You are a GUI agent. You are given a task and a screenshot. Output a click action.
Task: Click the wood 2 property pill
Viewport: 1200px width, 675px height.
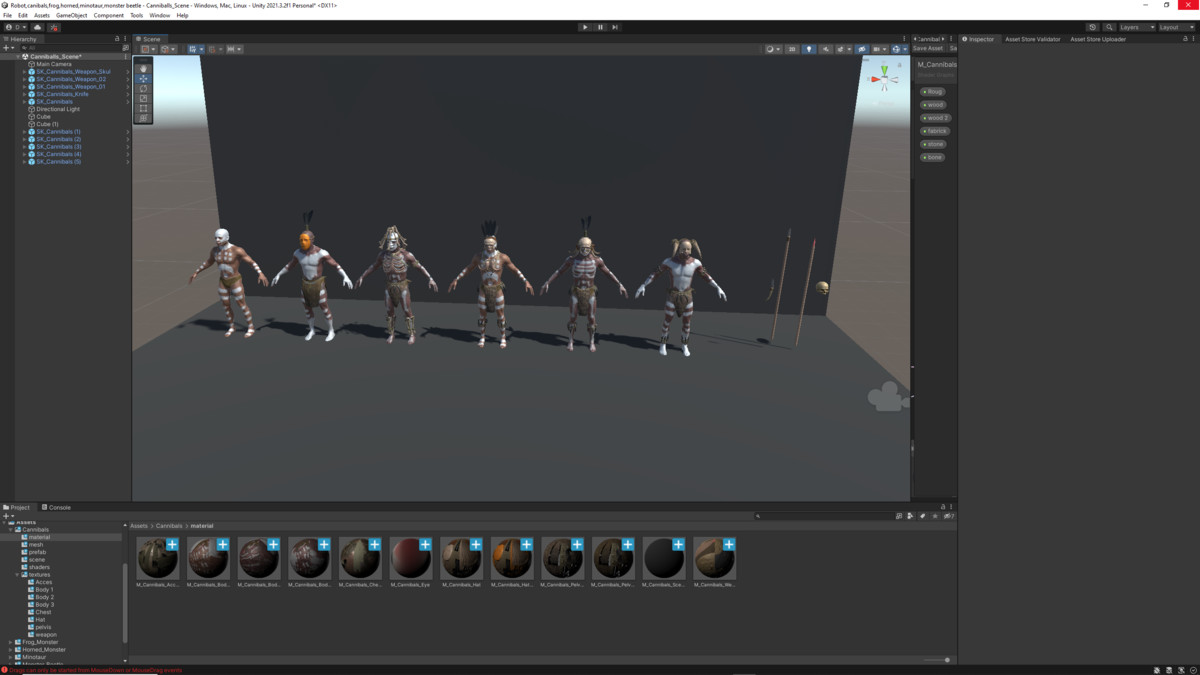pyautogui.click(x=935, y=118)
